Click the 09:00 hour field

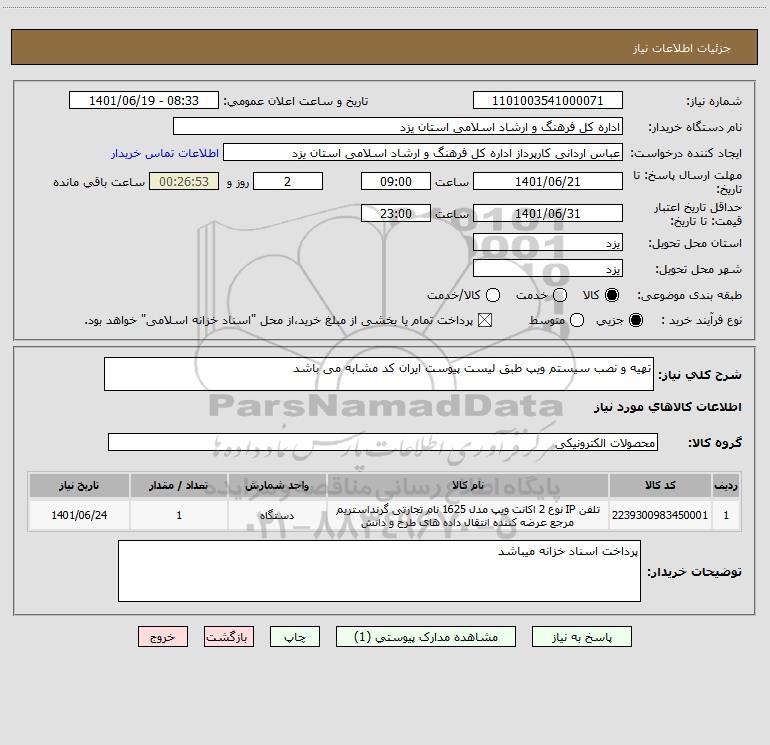click(396, 181)
